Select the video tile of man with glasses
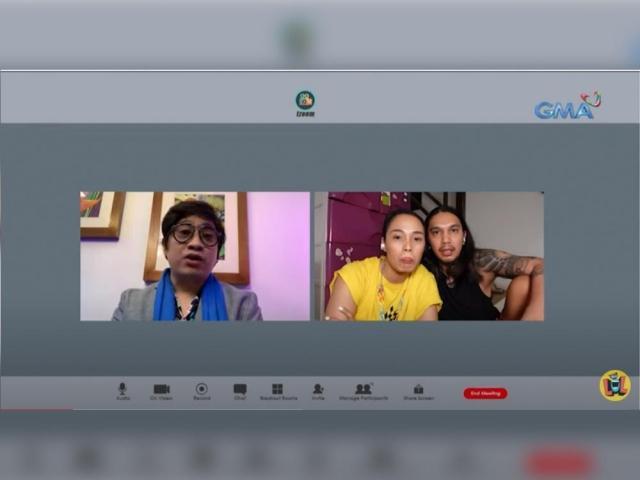The height and width of the screenshot is (480, 640). 195,256
